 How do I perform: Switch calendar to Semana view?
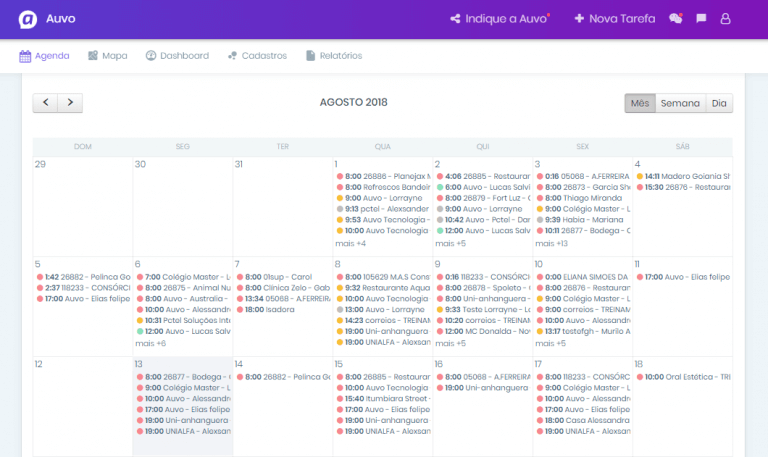680,103
